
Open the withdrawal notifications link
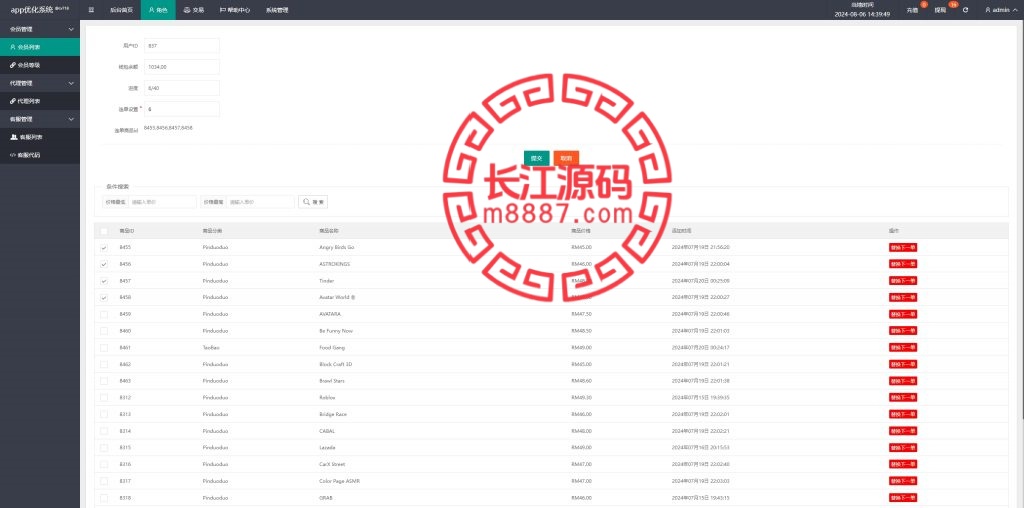940,10
